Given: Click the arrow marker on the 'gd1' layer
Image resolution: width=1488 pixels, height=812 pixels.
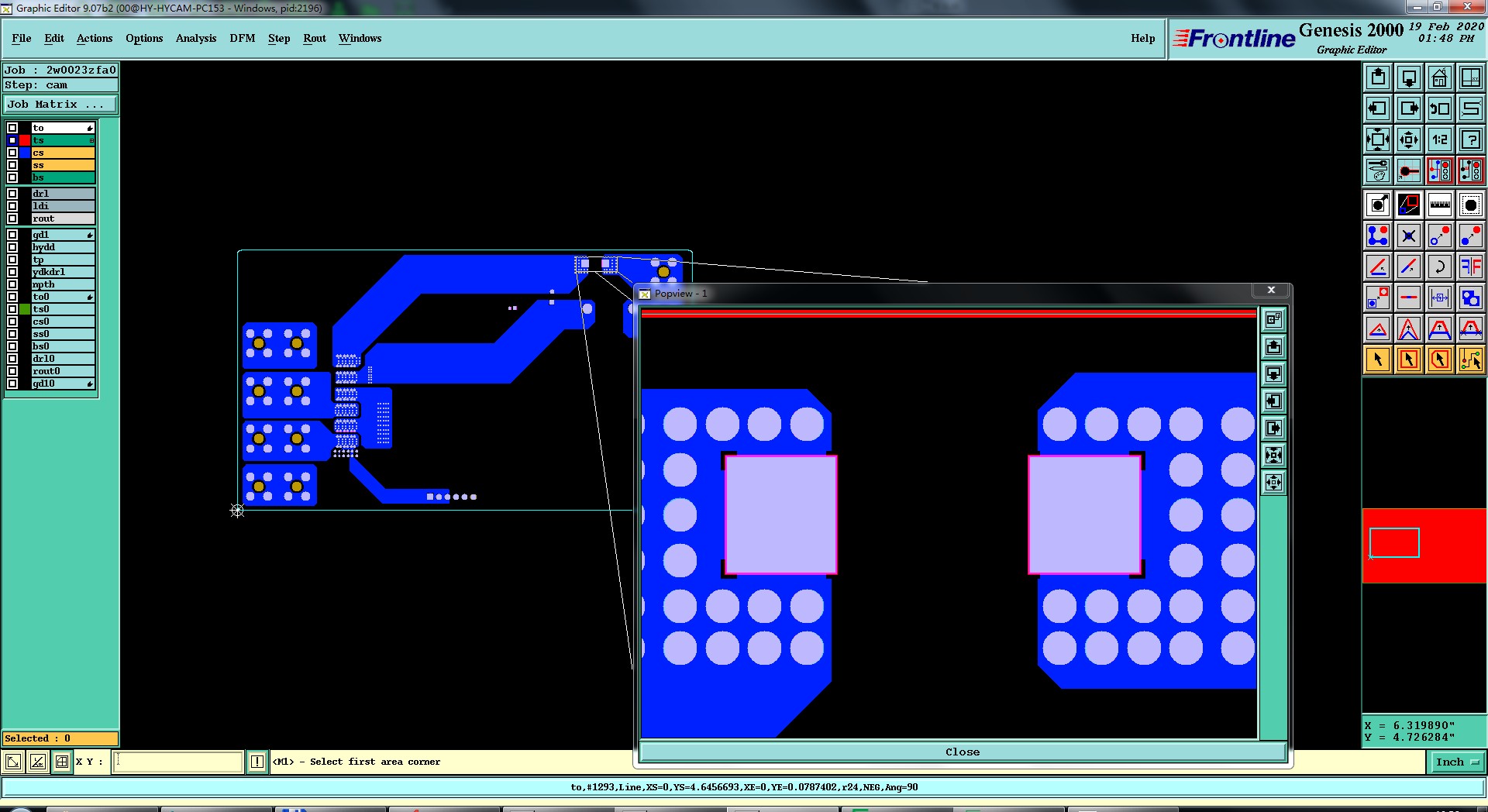Looking at the screenshot, I should [90, 235].
